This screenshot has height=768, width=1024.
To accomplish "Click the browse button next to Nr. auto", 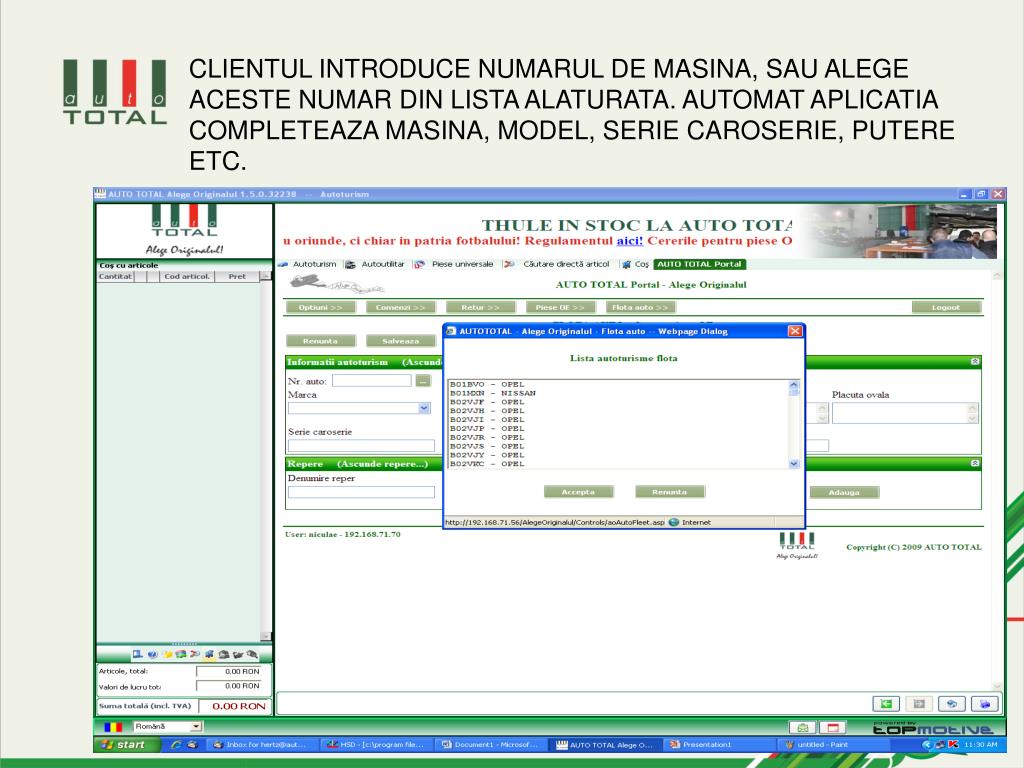I will coord(423,381).
